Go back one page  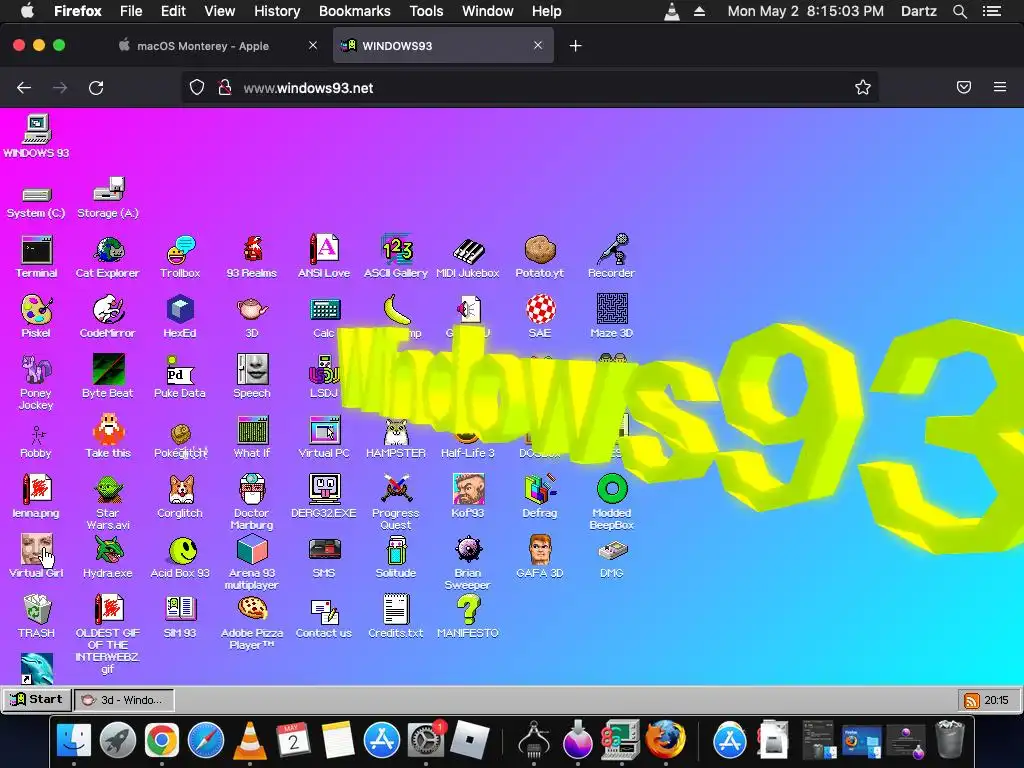tap(24, 88)
